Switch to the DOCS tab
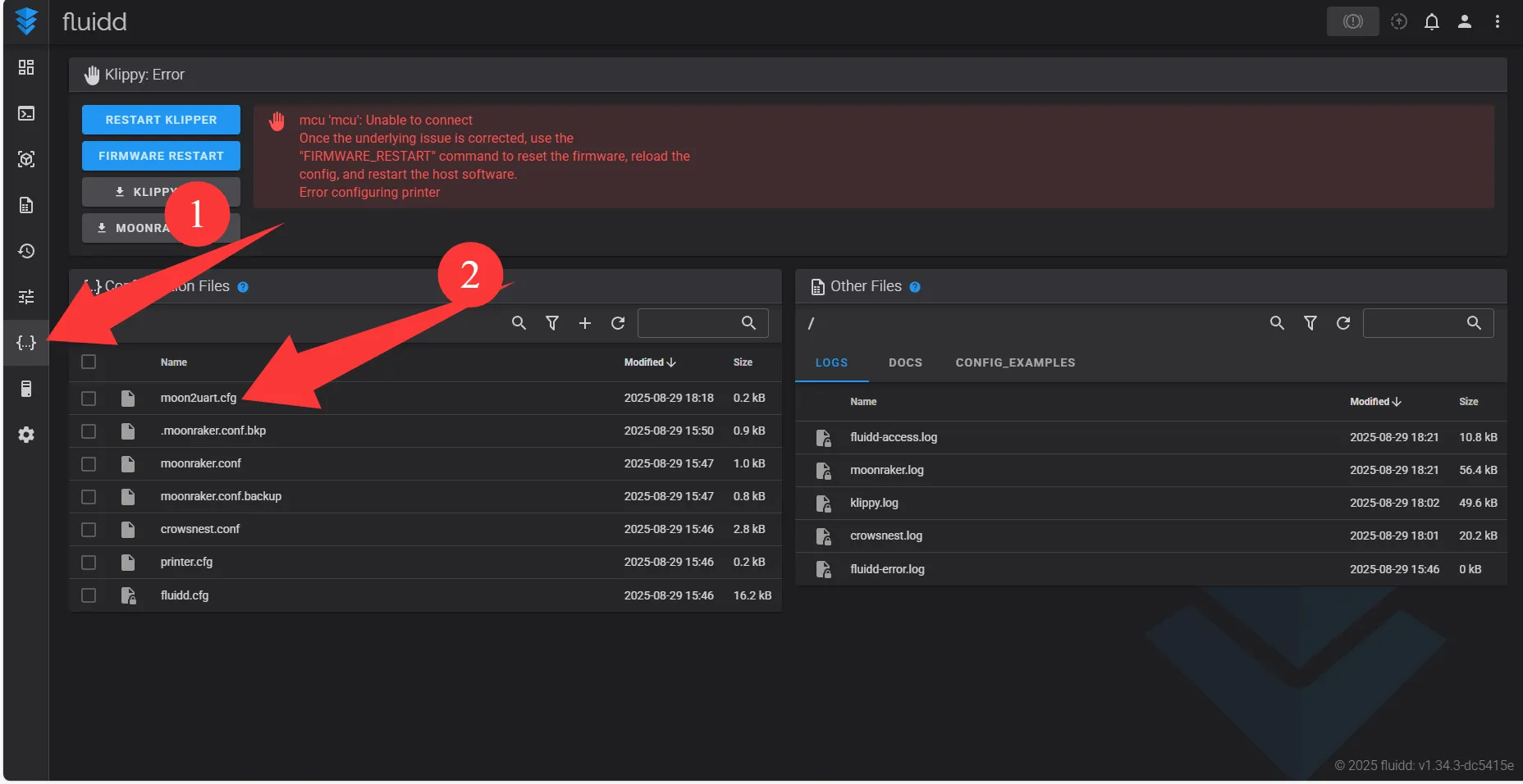Screen dimensions: 1523x784 click(905, 362)
